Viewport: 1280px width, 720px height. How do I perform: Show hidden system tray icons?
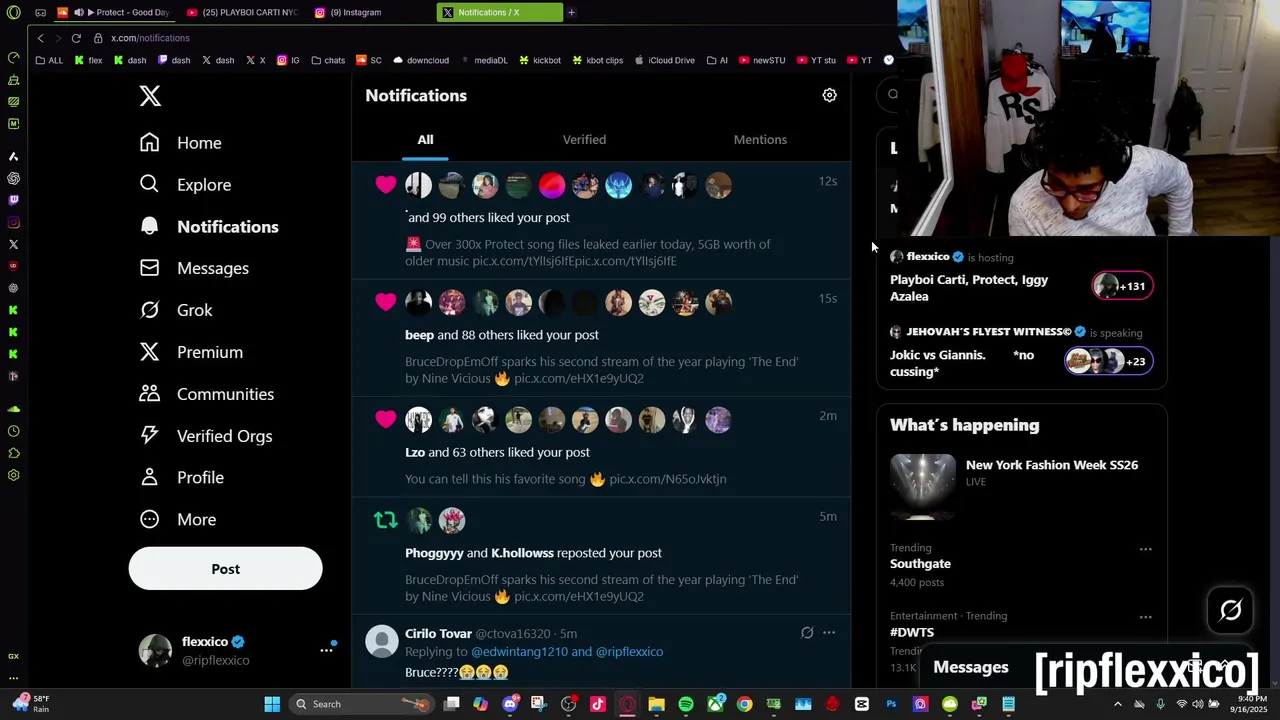coord(1117,704)
